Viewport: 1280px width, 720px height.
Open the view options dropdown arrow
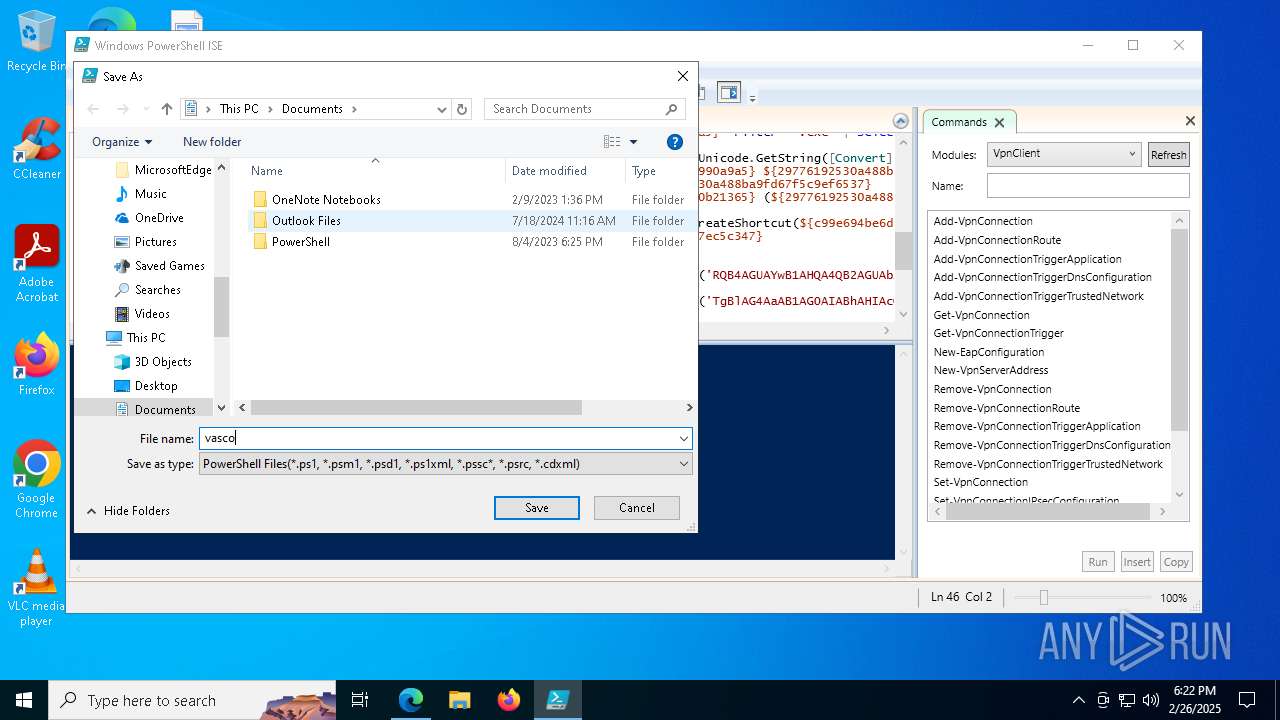click(633, 142)
